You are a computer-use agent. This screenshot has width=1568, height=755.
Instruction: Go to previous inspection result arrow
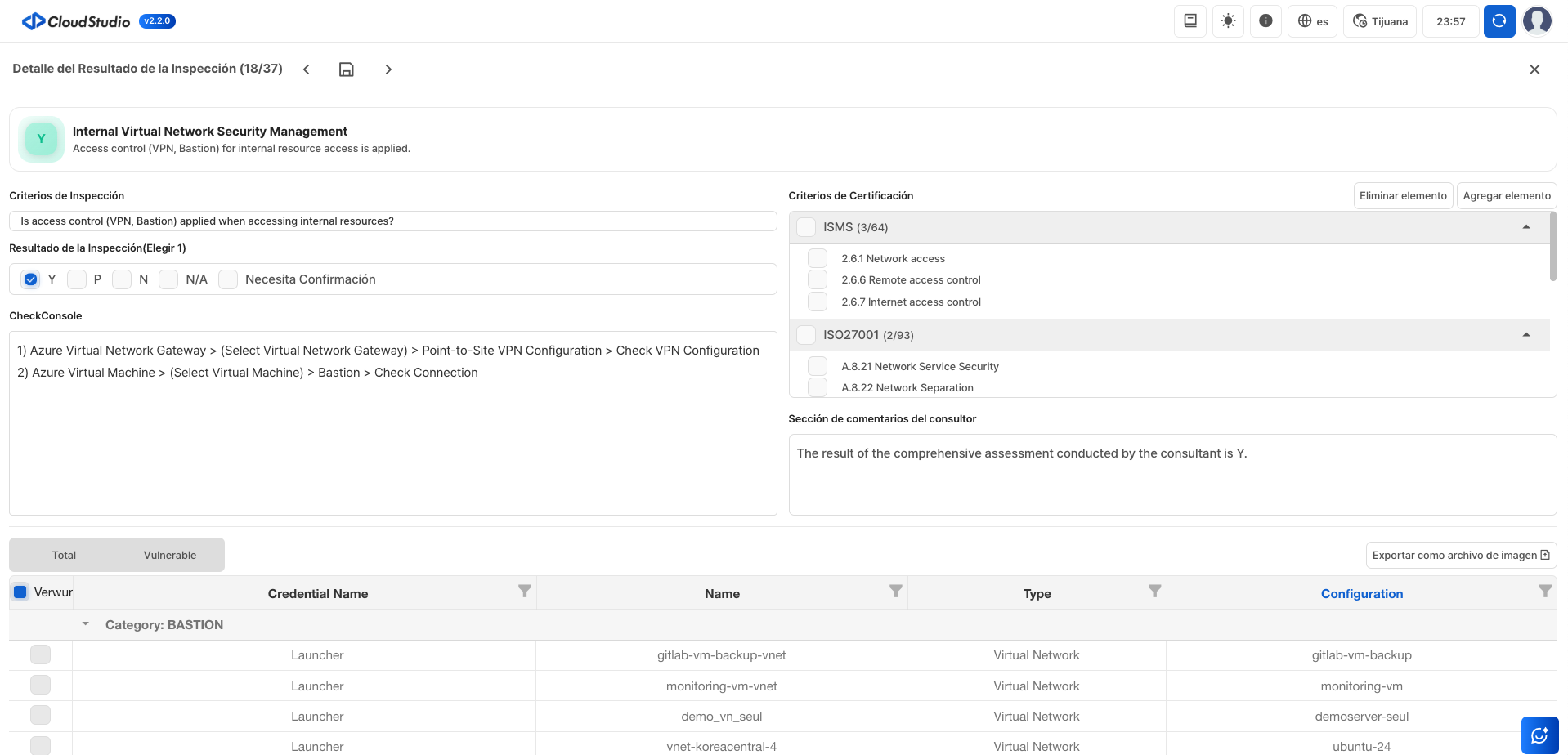click(x=307, y=69)
